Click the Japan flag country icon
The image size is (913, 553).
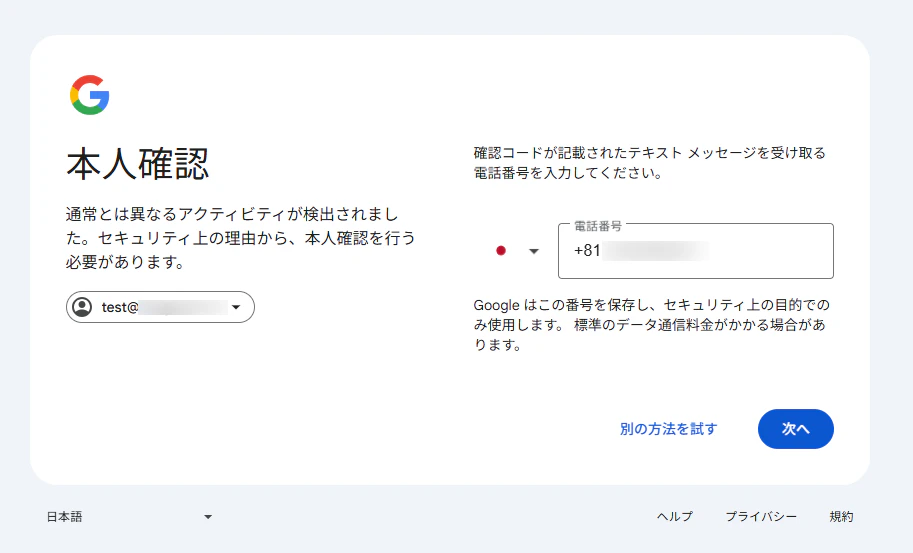[501, 251]
